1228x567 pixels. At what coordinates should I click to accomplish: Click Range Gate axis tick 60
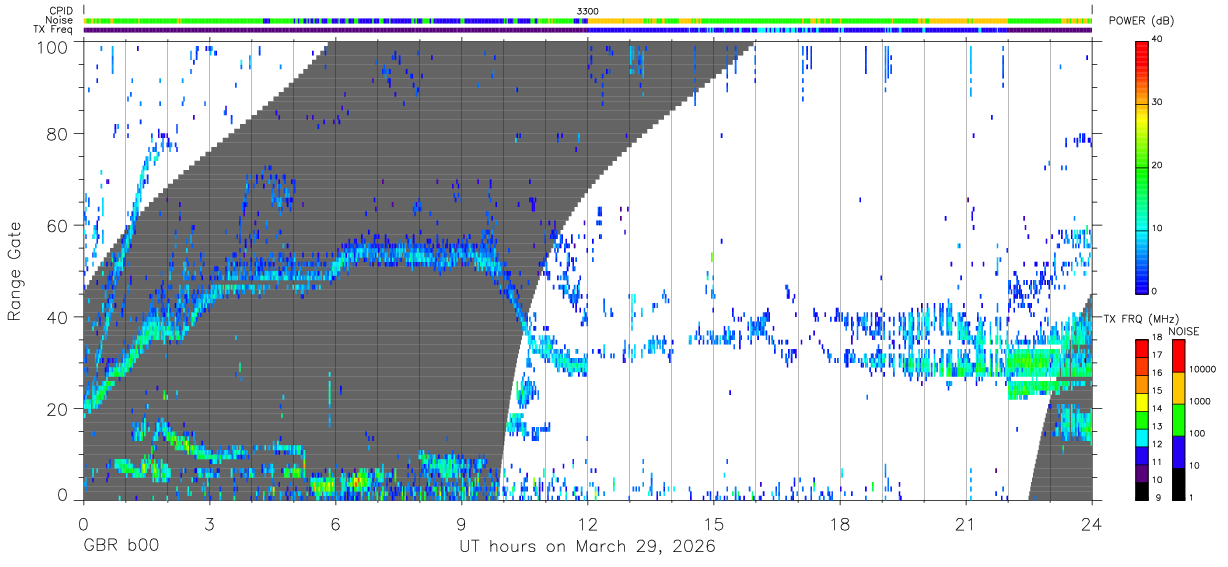tap(58, 225)
